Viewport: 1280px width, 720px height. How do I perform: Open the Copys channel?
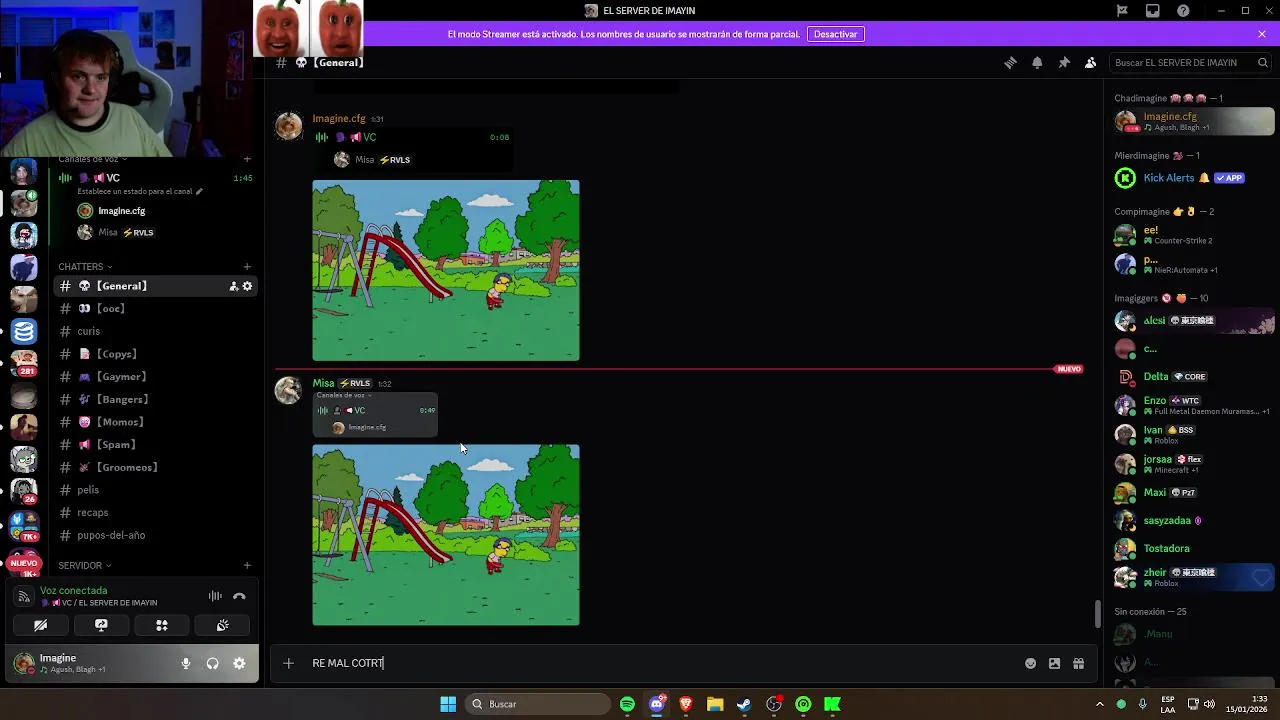[155, 354]
